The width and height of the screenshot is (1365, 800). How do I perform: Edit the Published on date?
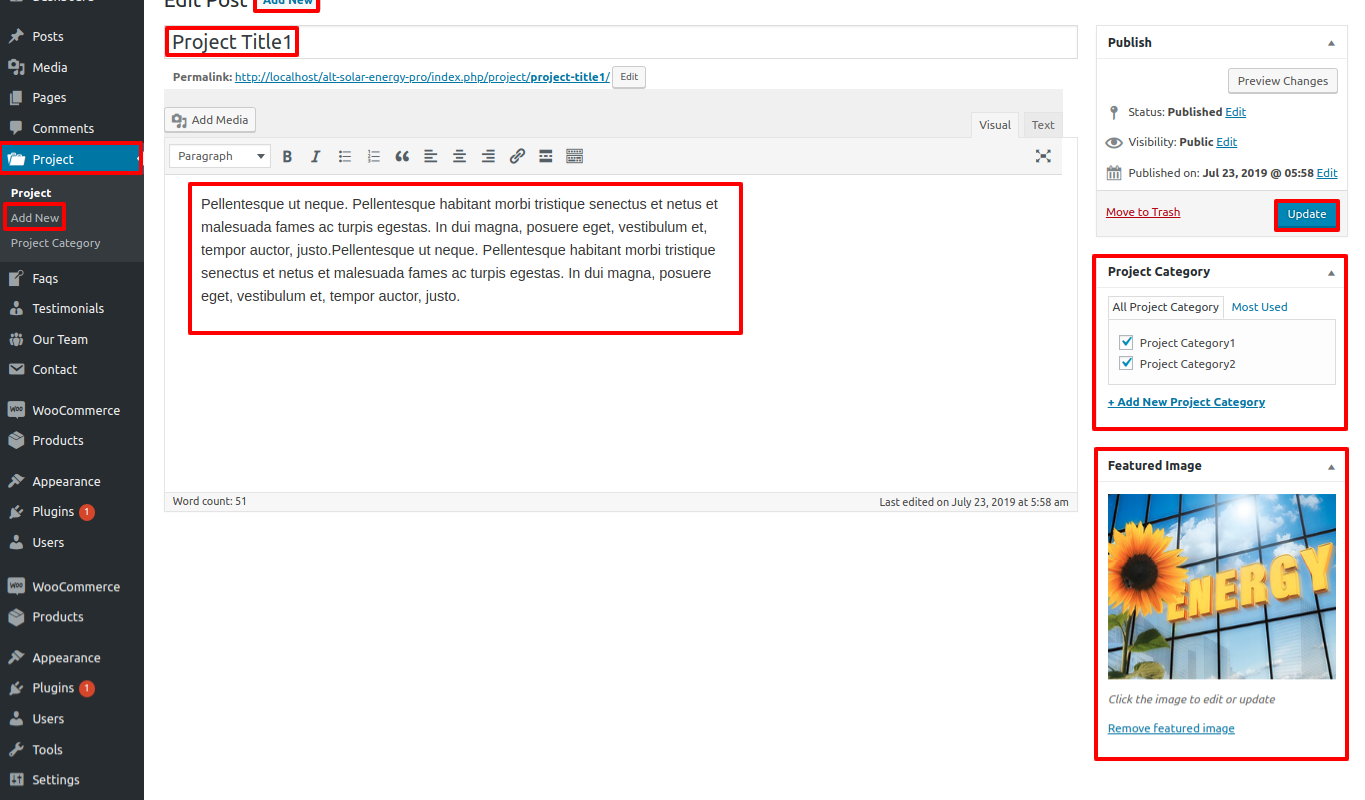[1327, 173]
